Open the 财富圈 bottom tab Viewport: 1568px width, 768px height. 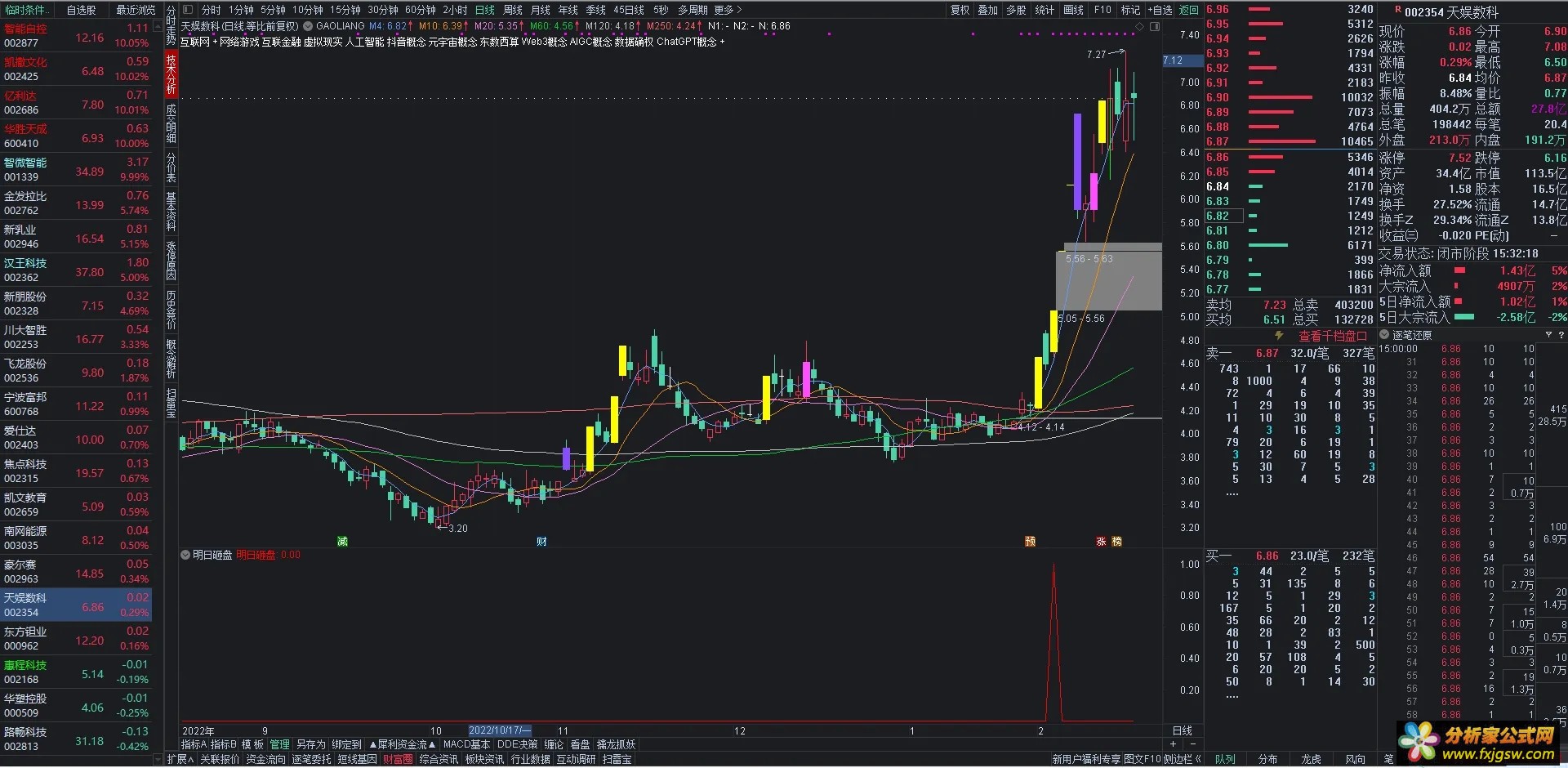[398, 759]
